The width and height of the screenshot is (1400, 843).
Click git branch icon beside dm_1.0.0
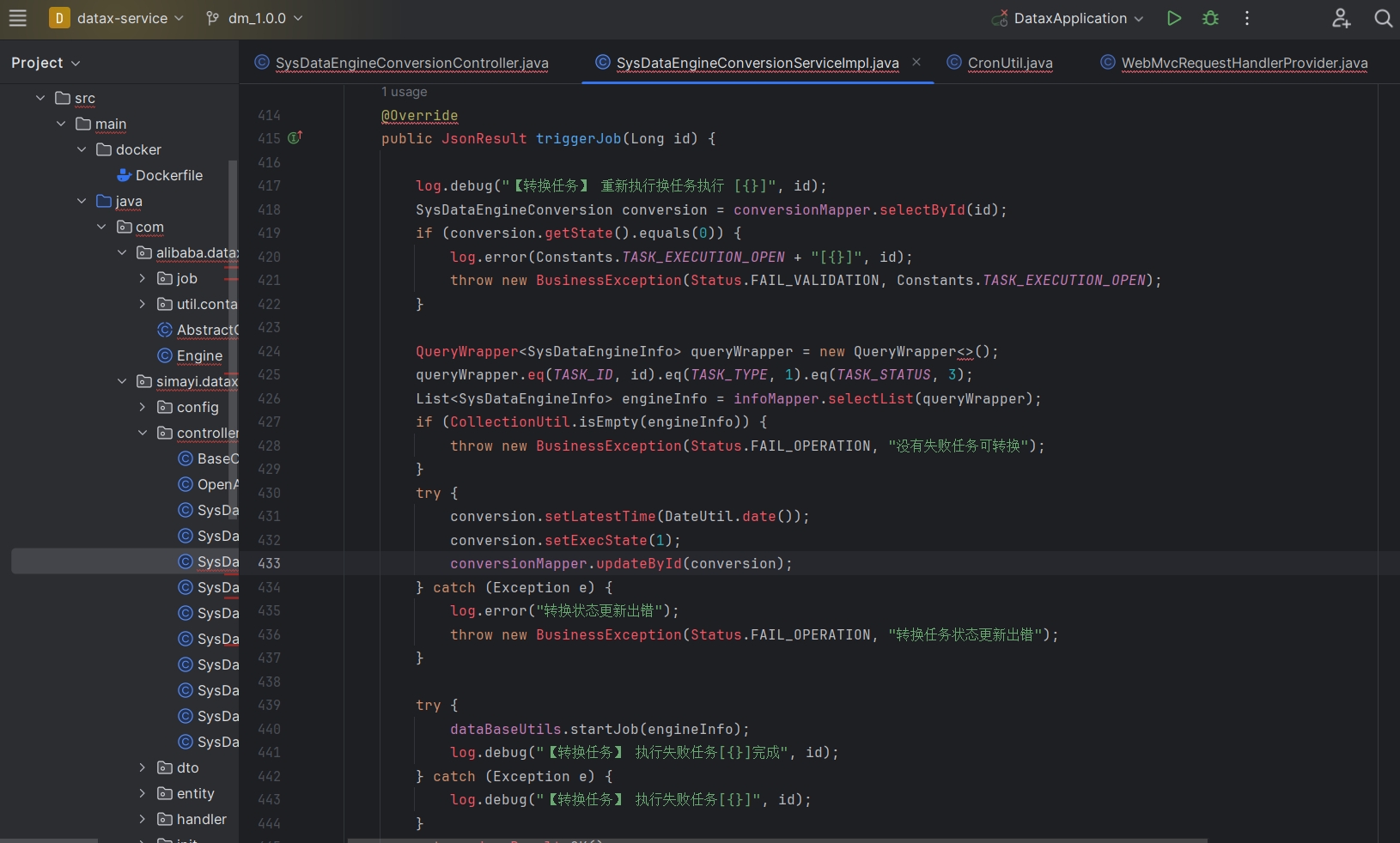coord(212,18)
